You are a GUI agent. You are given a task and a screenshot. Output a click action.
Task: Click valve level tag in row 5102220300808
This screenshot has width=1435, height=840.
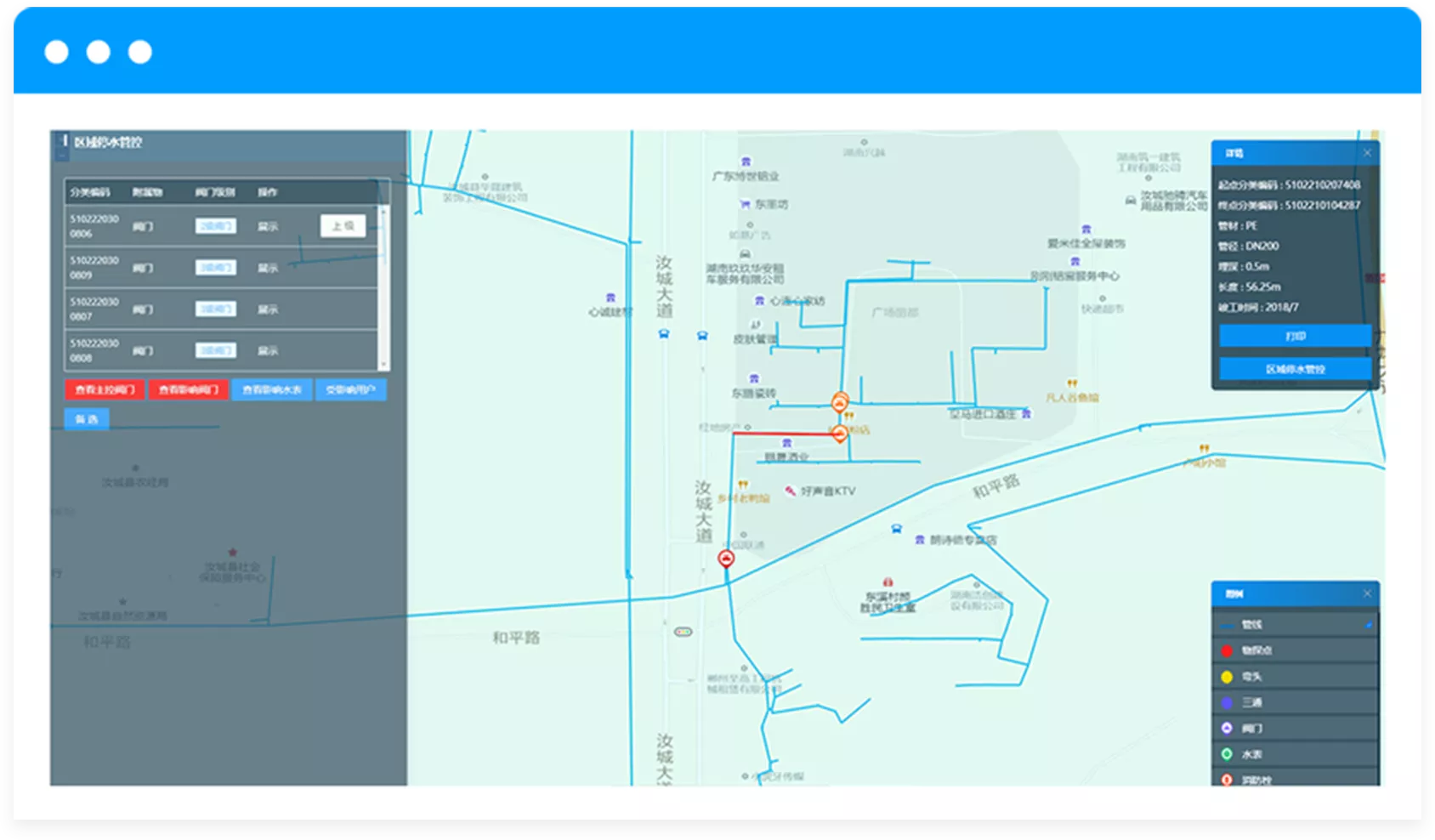[216, 350]
